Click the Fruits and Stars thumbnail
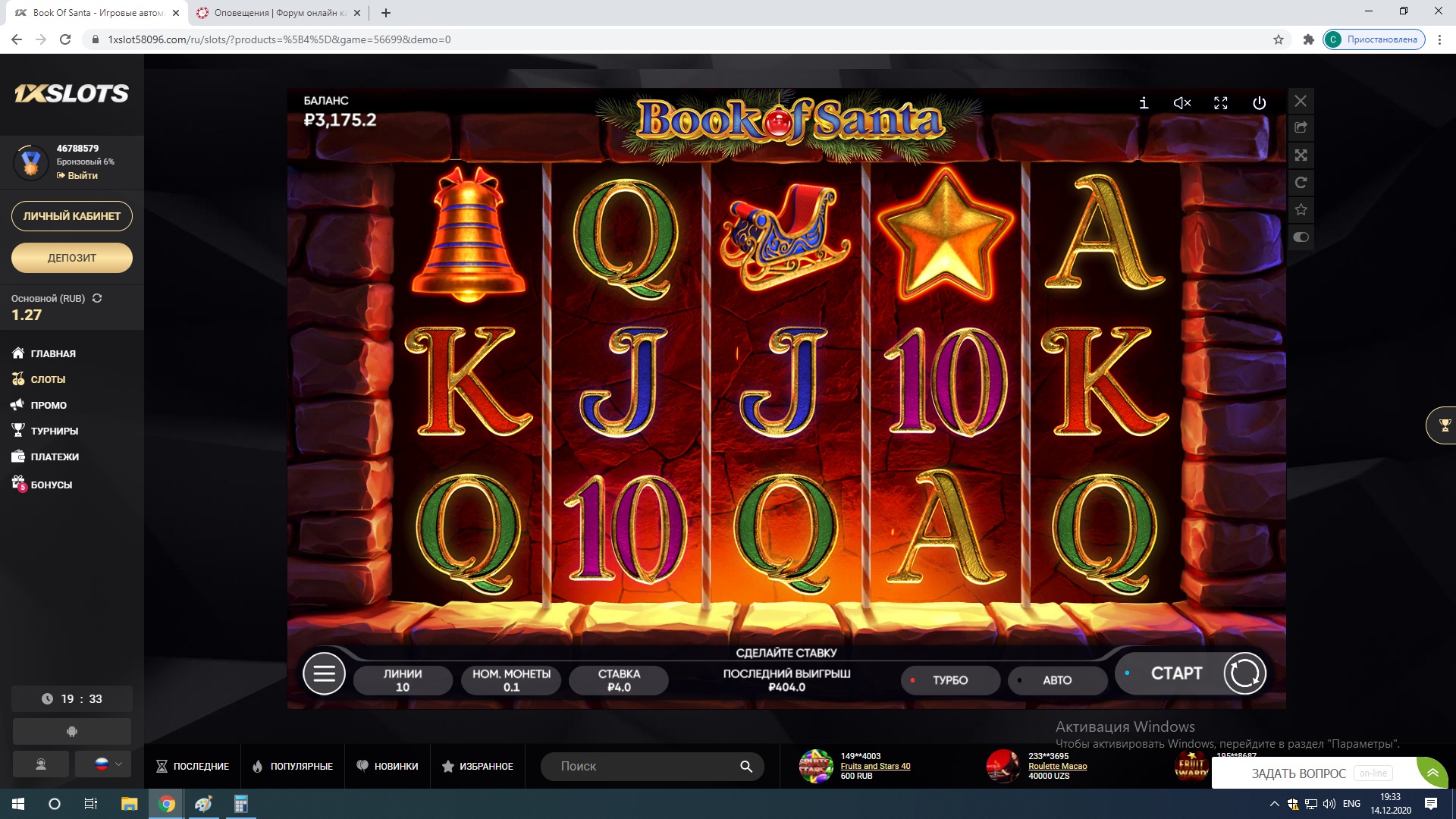 [x=816, y=767]
